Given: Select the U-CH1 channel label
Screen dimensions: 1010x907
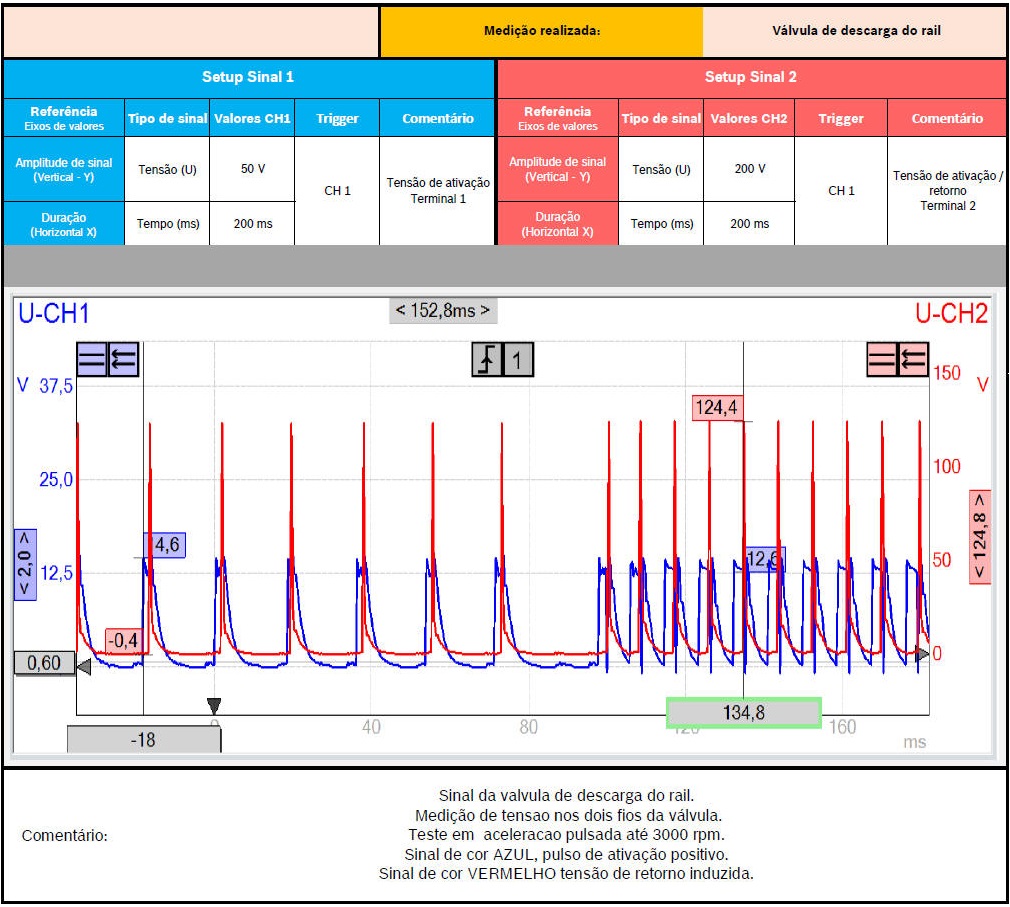Looking at the screenshot, I should [x=54, y=314].
